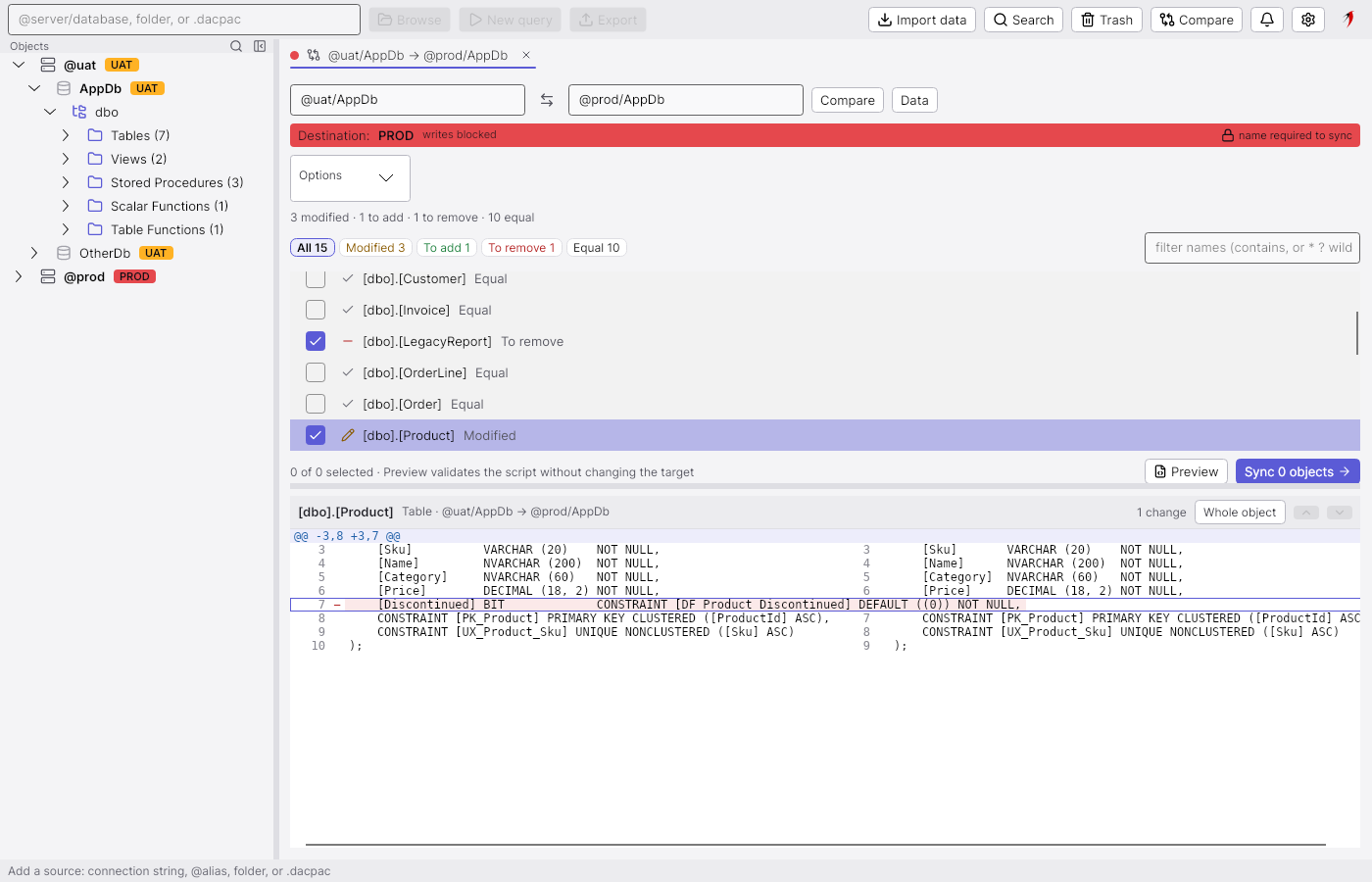The height and width of the screenshot is (882, 1372).
Task: Check the [dbo].[Order] checkbox
Action: [x=316, y=404]
